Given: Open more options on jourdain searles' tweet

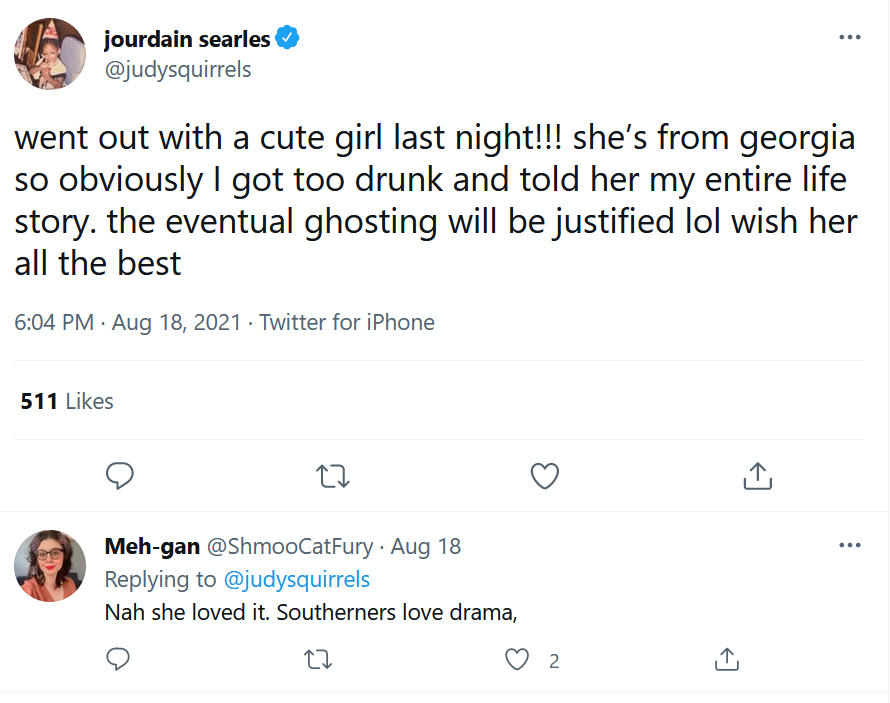Looking at the screenshot, I should pos(850,37).
